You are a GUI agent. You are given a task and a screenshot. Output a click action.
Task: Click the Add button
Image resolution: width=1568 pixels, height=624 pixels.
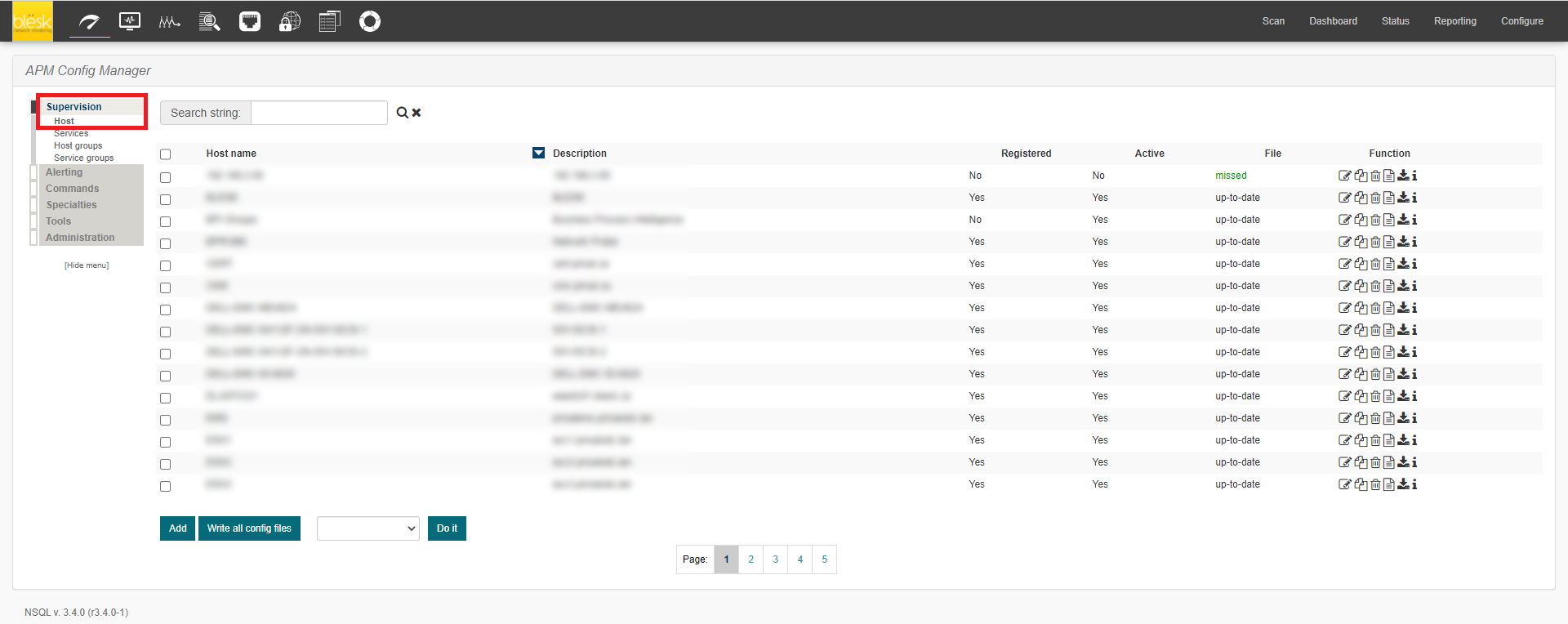pos(177,528)
